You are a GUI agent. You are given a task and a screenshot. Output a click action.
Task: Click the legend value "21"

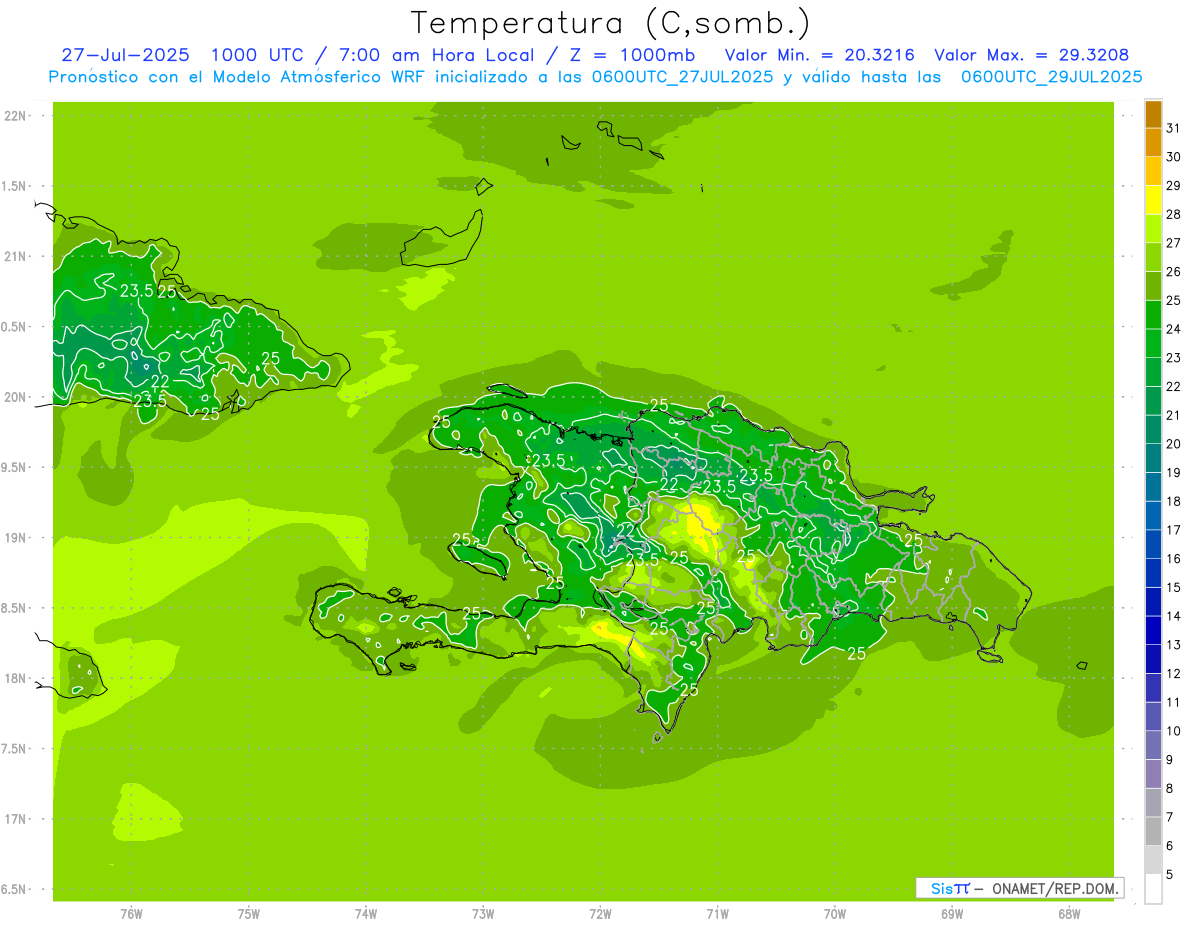[x=1173, y=415]
